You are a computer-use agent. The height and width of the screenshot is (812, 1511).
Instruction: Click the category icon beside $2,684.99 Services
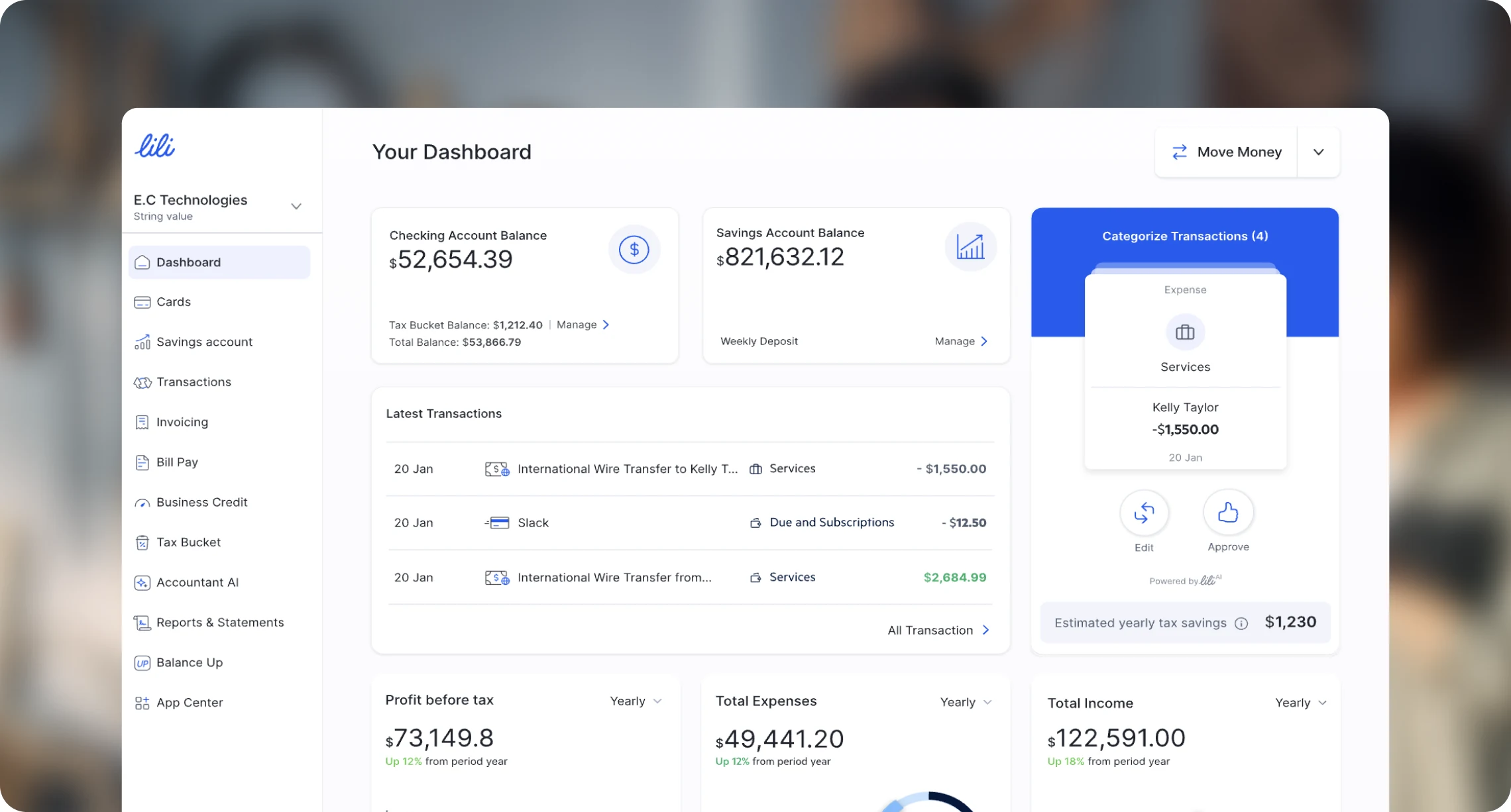coord(755,578)
